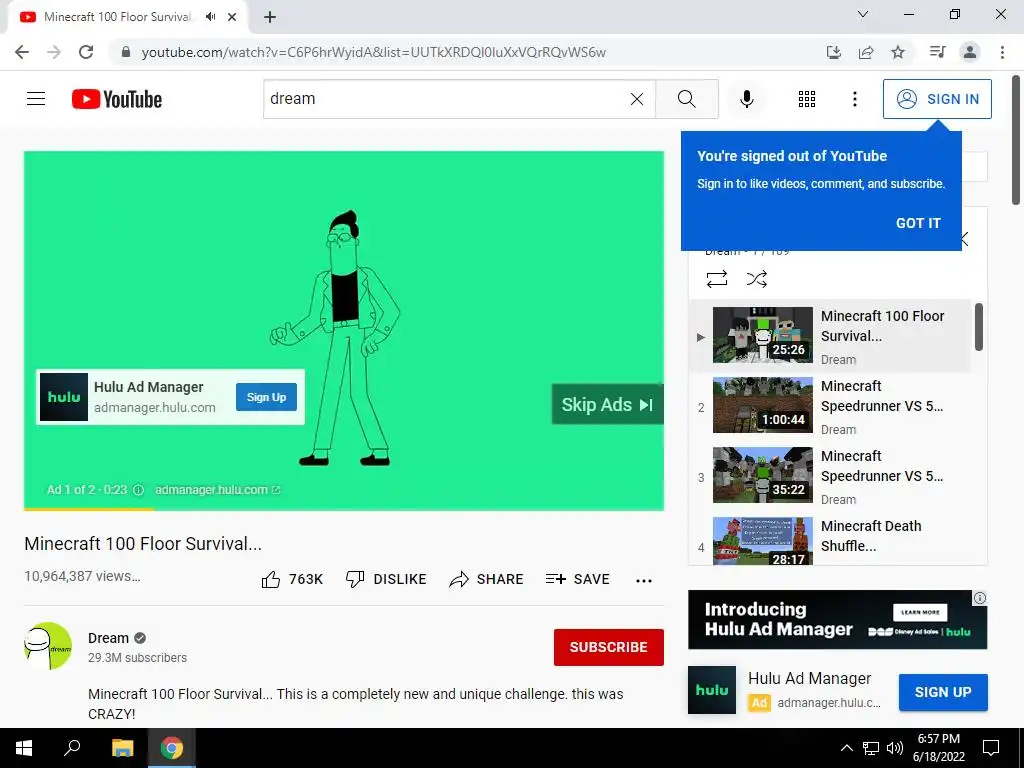Open more actions ellipsis below video
Image resolution: width=1024 pixels, height=768 pixels.
click(644, 581)
